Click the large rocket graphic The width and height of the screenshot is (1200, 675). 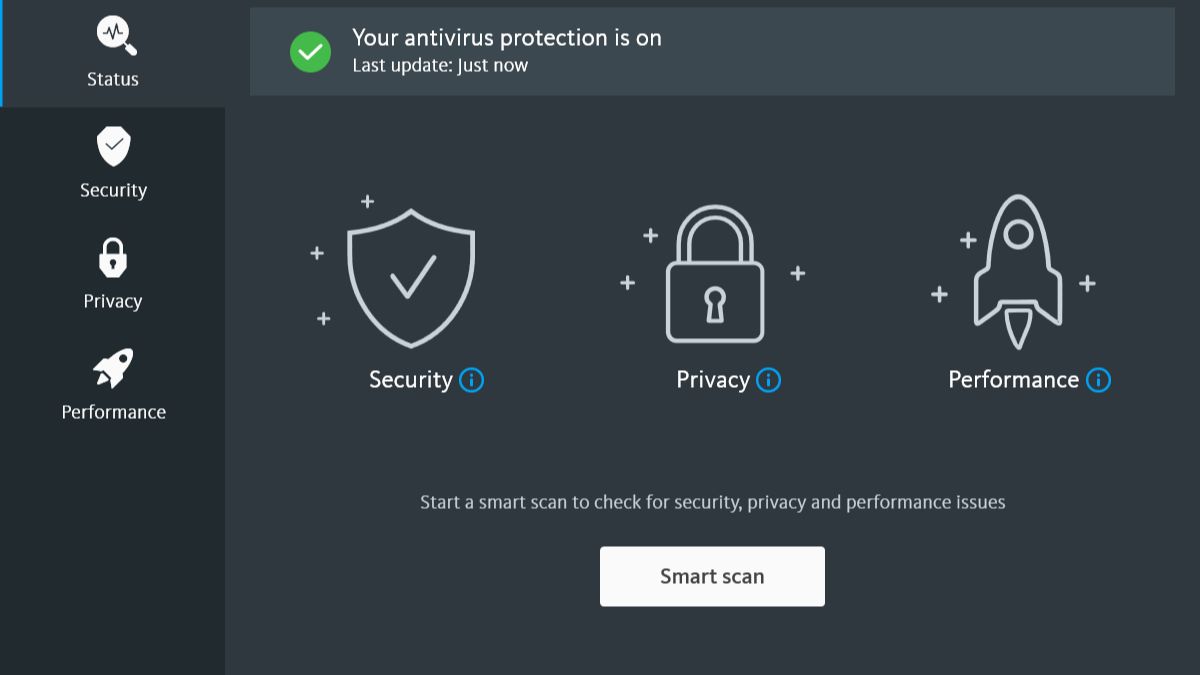coord(1017,271)
